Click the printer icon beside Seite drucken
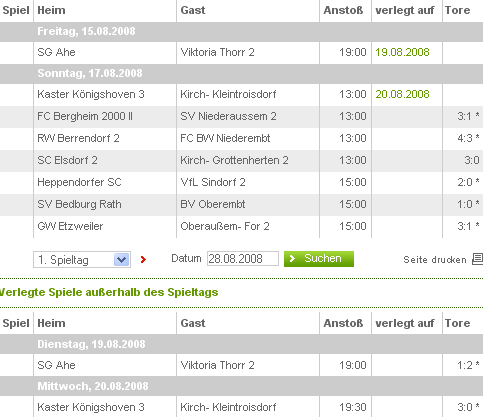 [x=478, y=259]
